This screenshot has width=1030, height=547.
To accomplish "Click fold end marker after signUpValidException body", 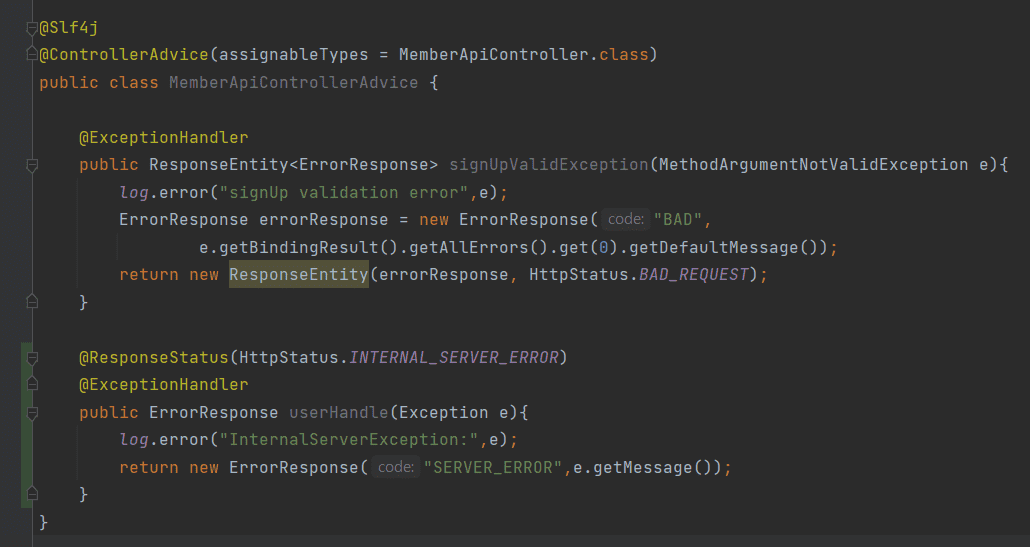I will 32,302.
